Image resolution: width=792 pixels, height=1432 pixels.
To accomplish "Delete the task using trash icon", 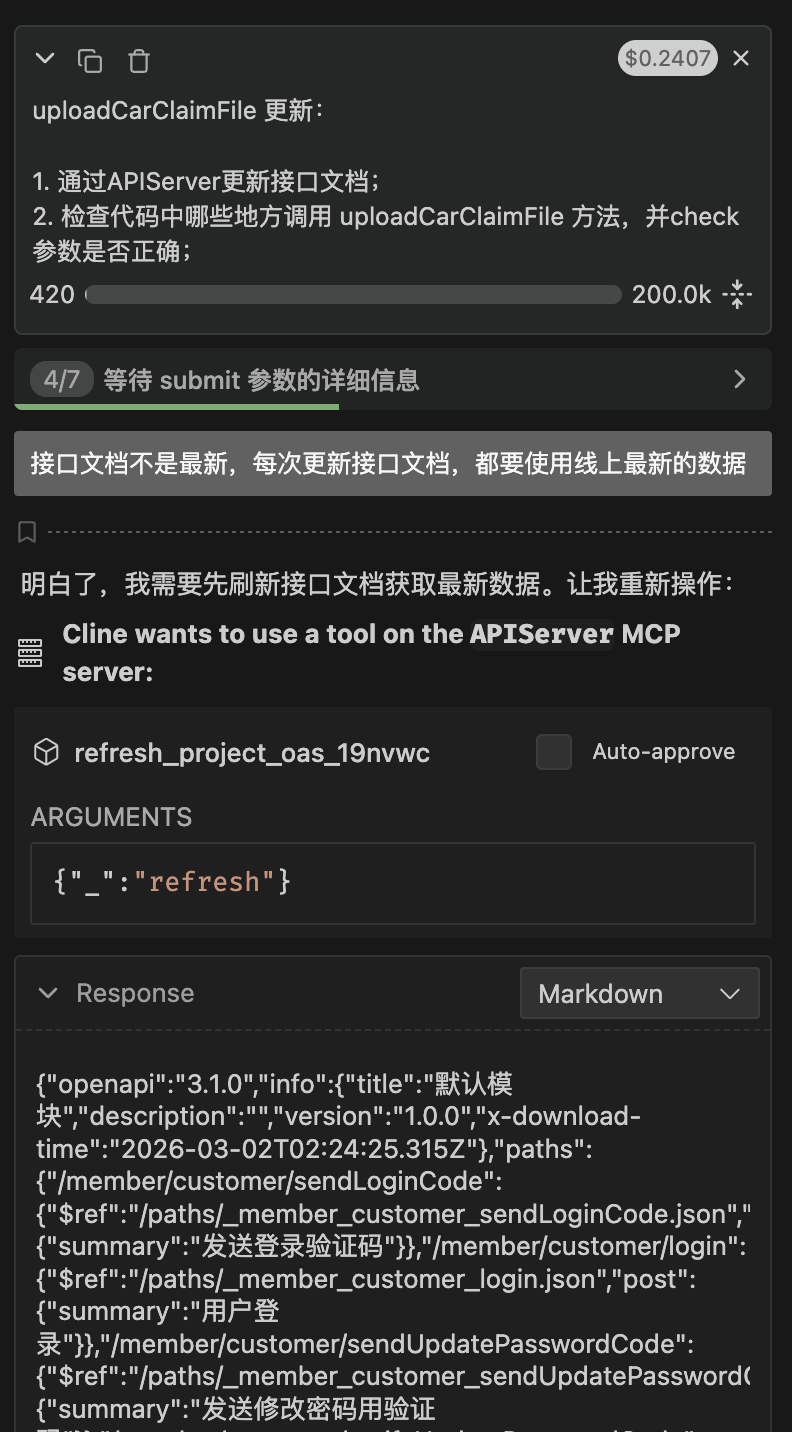I will 139,60.
